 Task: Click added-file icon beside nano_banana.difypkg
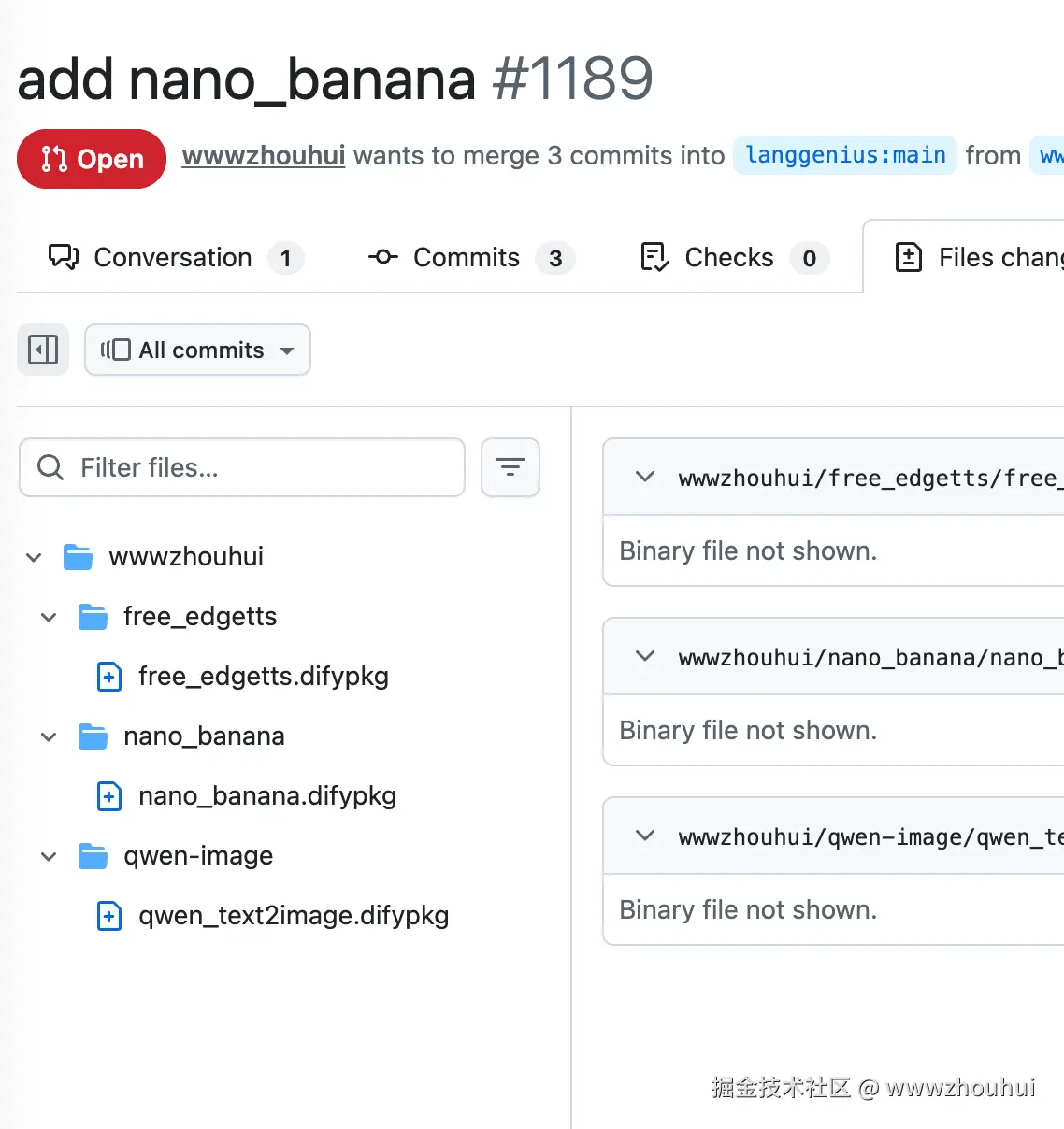coord(109,796)
